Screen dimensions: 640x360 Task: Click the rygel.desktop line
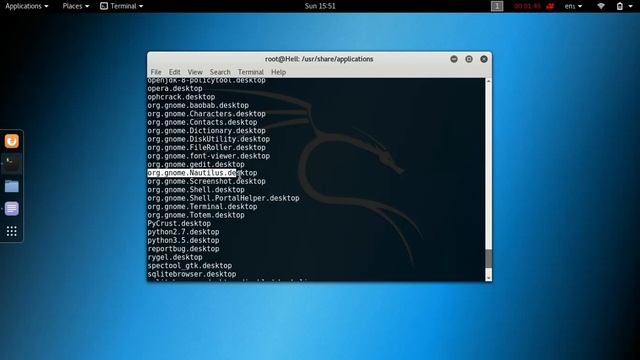click(175, 257)
